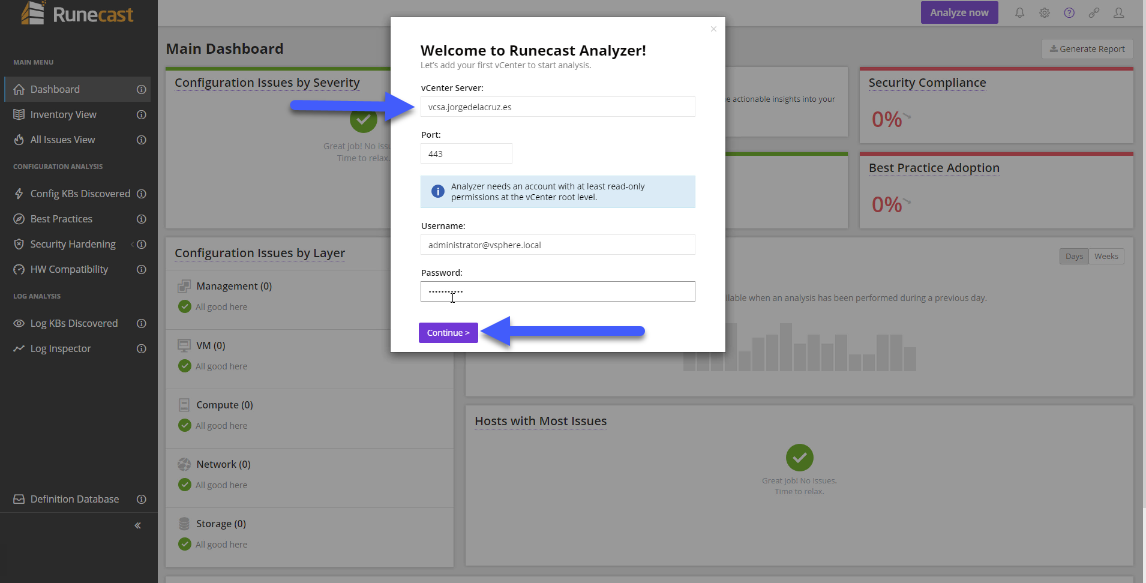Close the Welcome dialog with X
The width and height of the screenshot is (1146, 583).
tap(713, 29)
